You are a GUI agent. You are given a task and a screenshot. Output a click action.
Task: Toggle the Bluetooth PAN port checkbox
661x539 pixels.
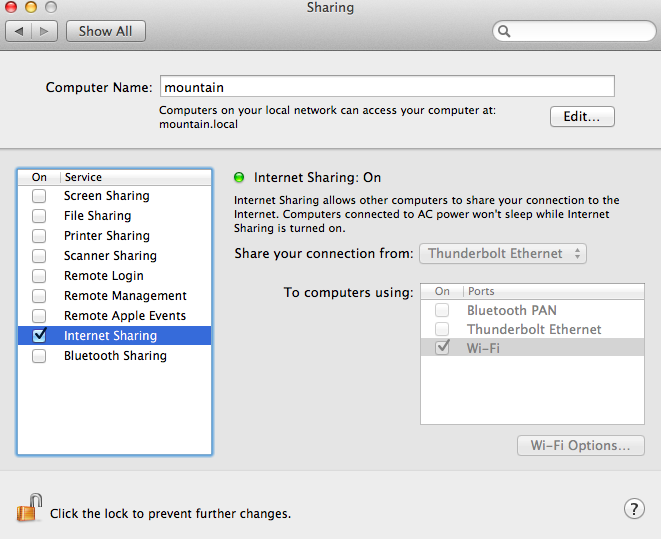point(442,310)
